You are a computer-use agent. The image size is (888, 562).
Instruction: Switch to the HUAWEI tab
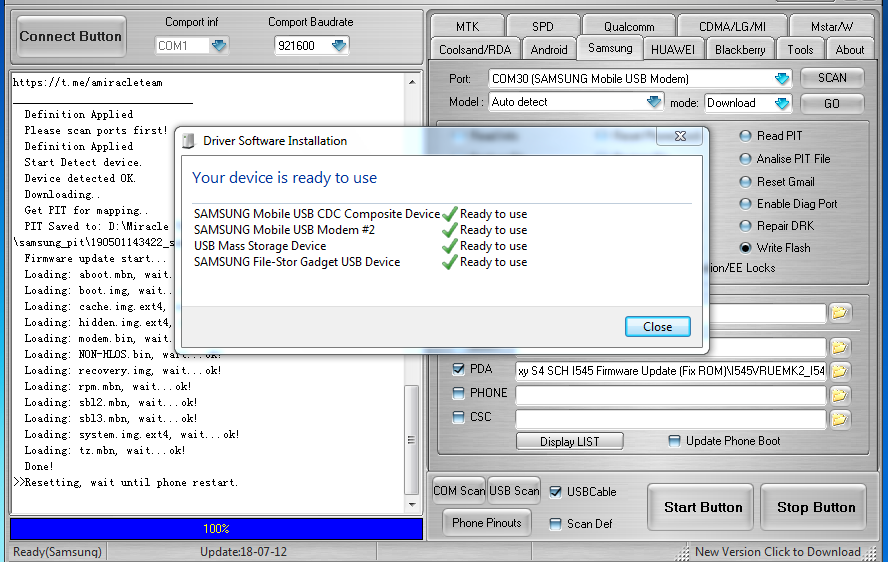(673, 50)
